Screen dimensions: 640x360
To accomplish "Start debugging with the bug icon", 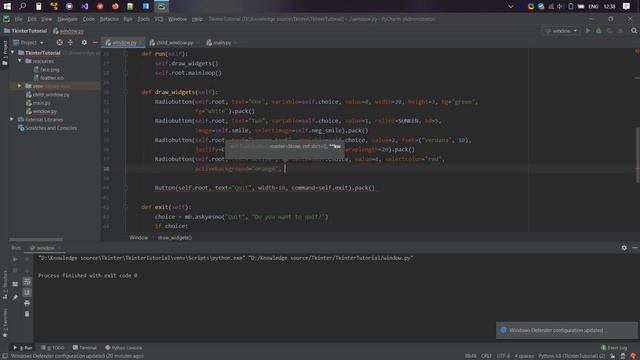I will point(599,31).
